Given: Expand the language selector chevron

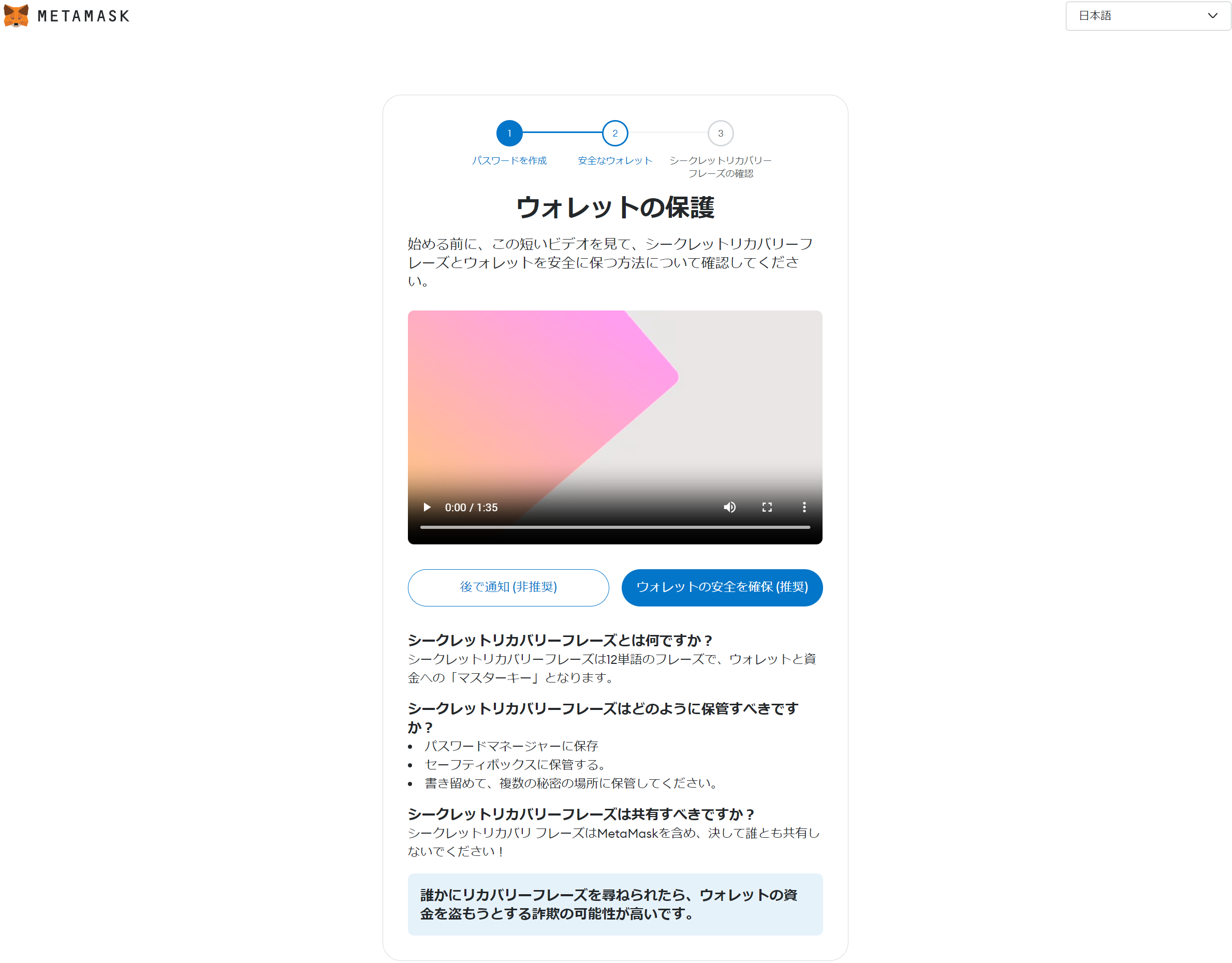Looking at the screenshot, I should coord(1212,16).
